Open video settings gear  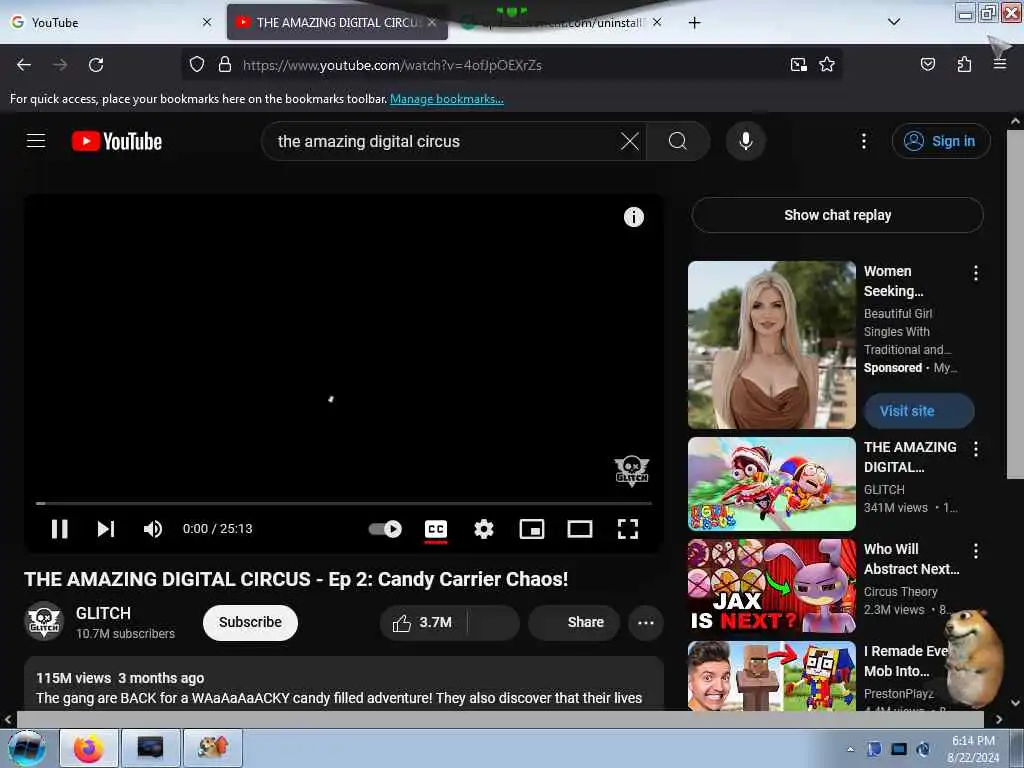click(x=483, y=529)
